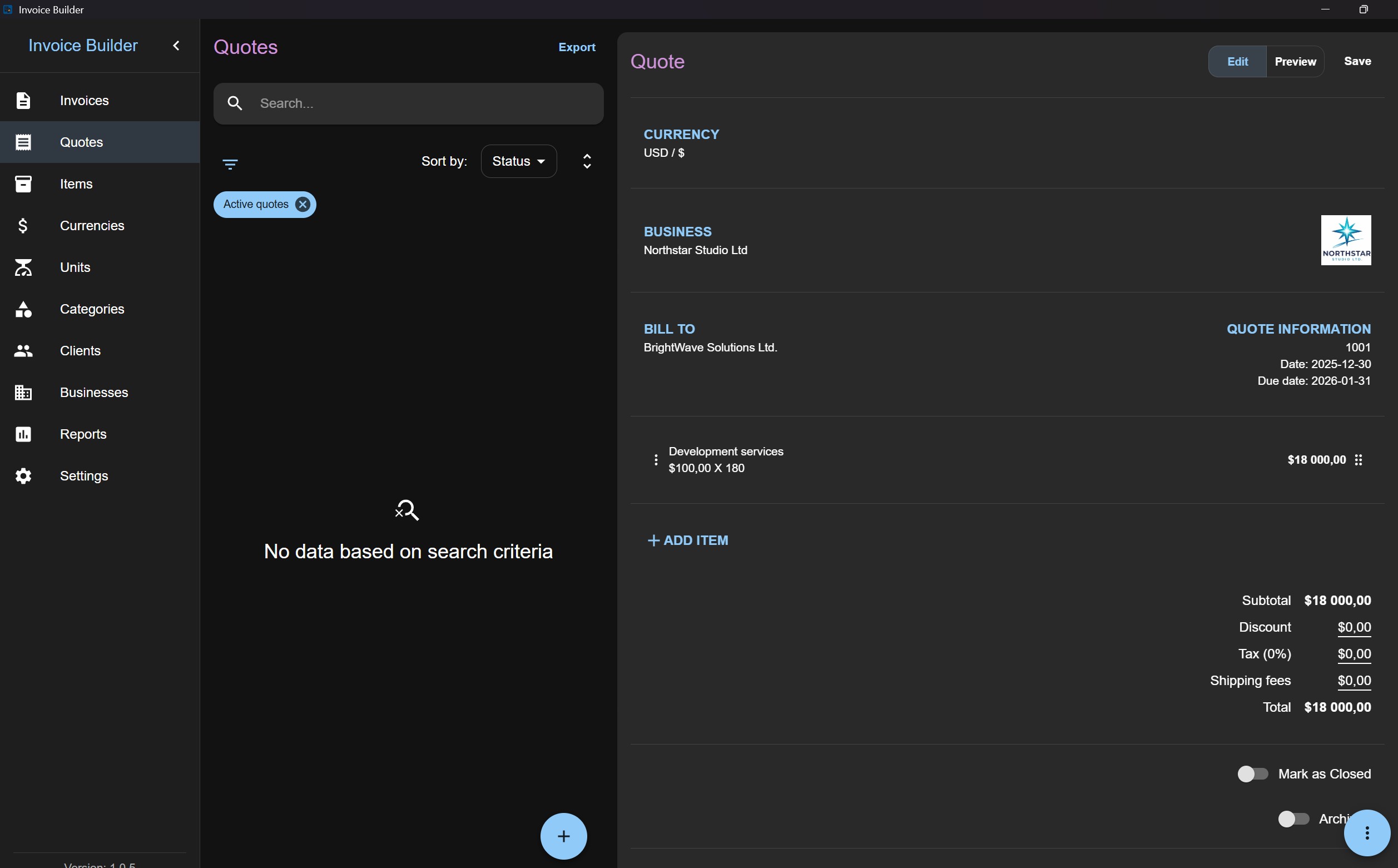Screen dimensions: 1398x868
Task: Toggle the Archive switch
Action: (x=1293, y=819)
